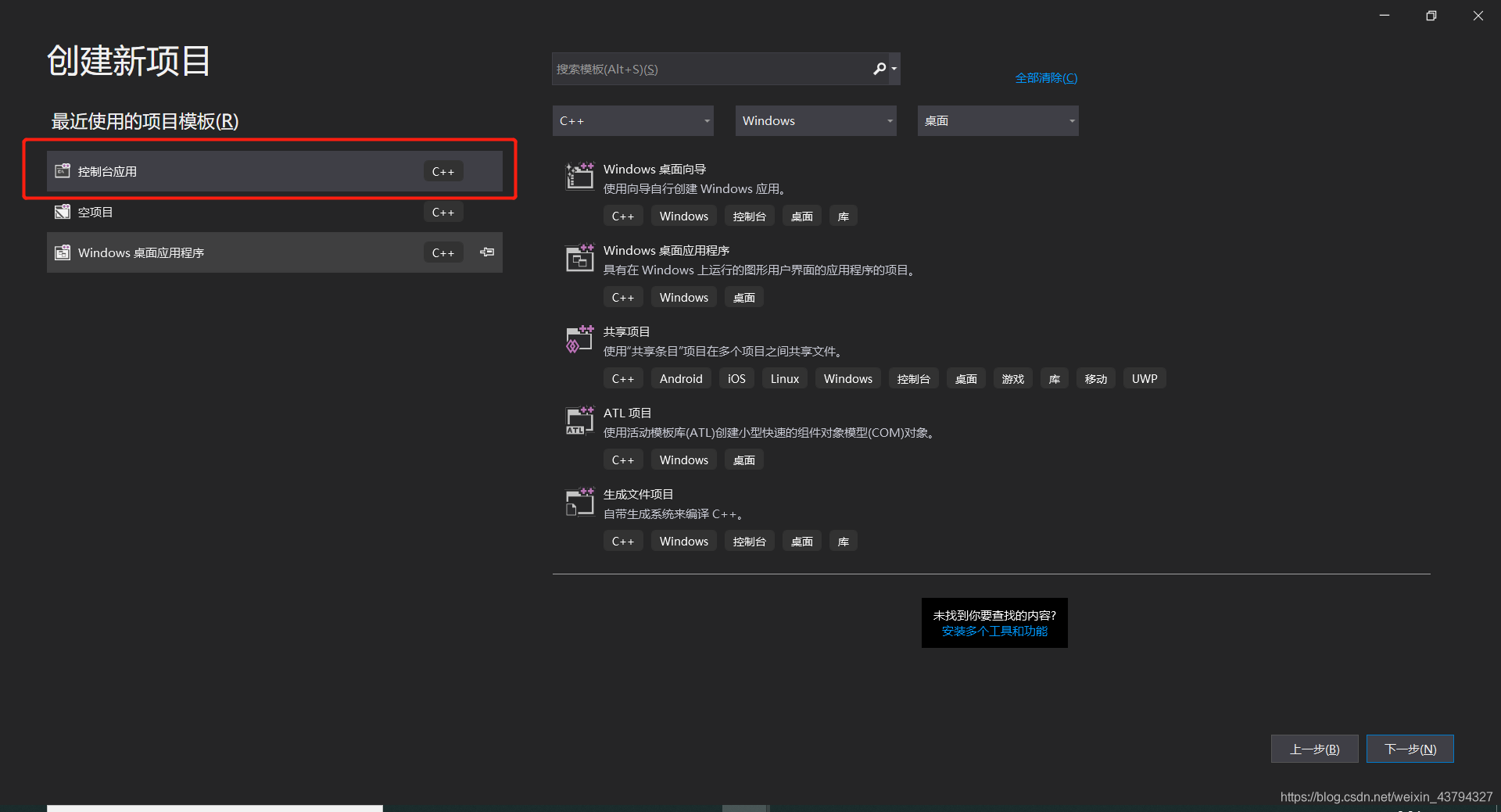
Task: Click the 安装多个工具和功能 link
Action: [994, 631]
